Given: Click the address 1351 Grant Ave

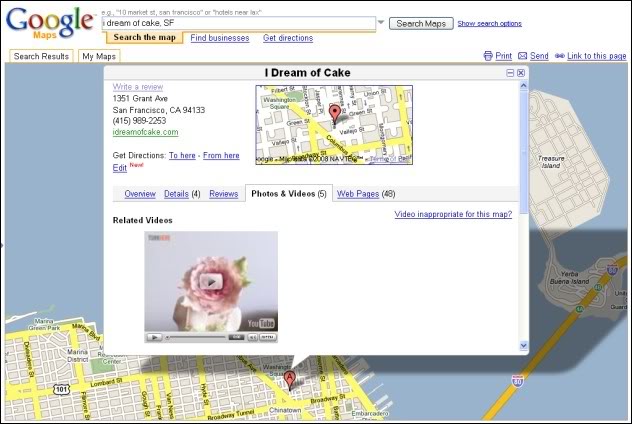Looking at the screenshot, I should [x=140, y=98].
